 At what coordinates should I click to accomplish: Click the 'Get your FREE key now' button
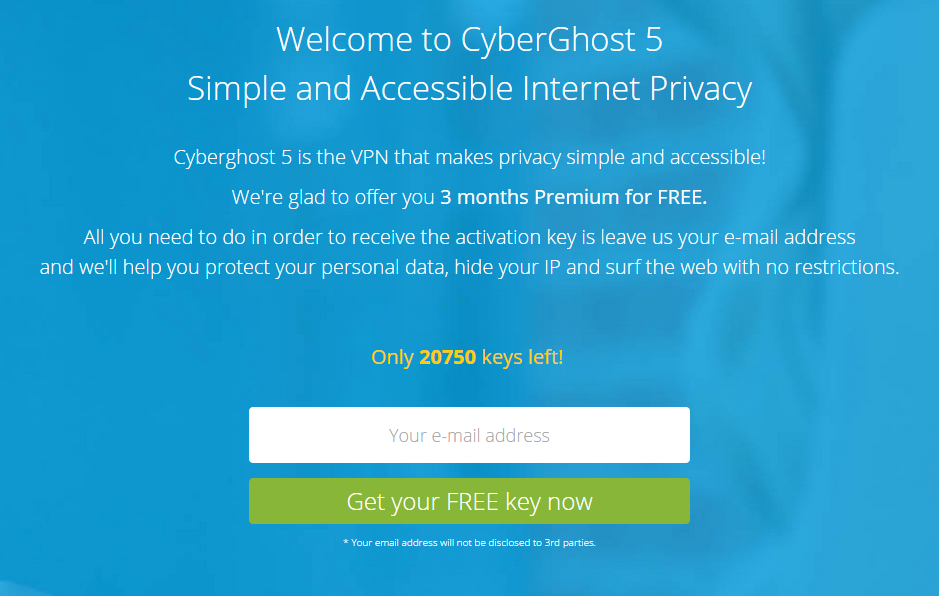point(469,501)
